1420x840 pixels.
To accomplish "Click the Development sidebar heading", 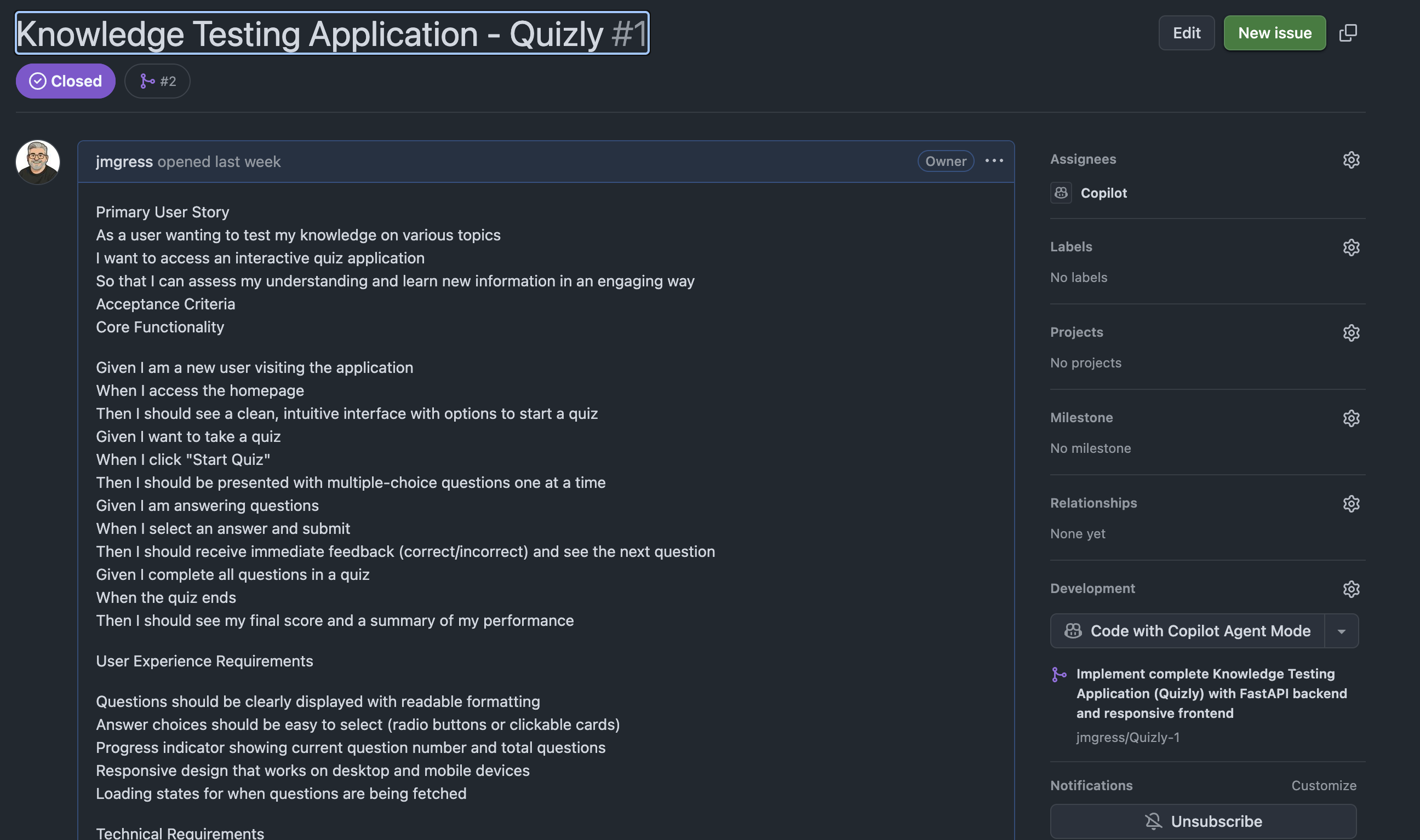I will 1093,589.
